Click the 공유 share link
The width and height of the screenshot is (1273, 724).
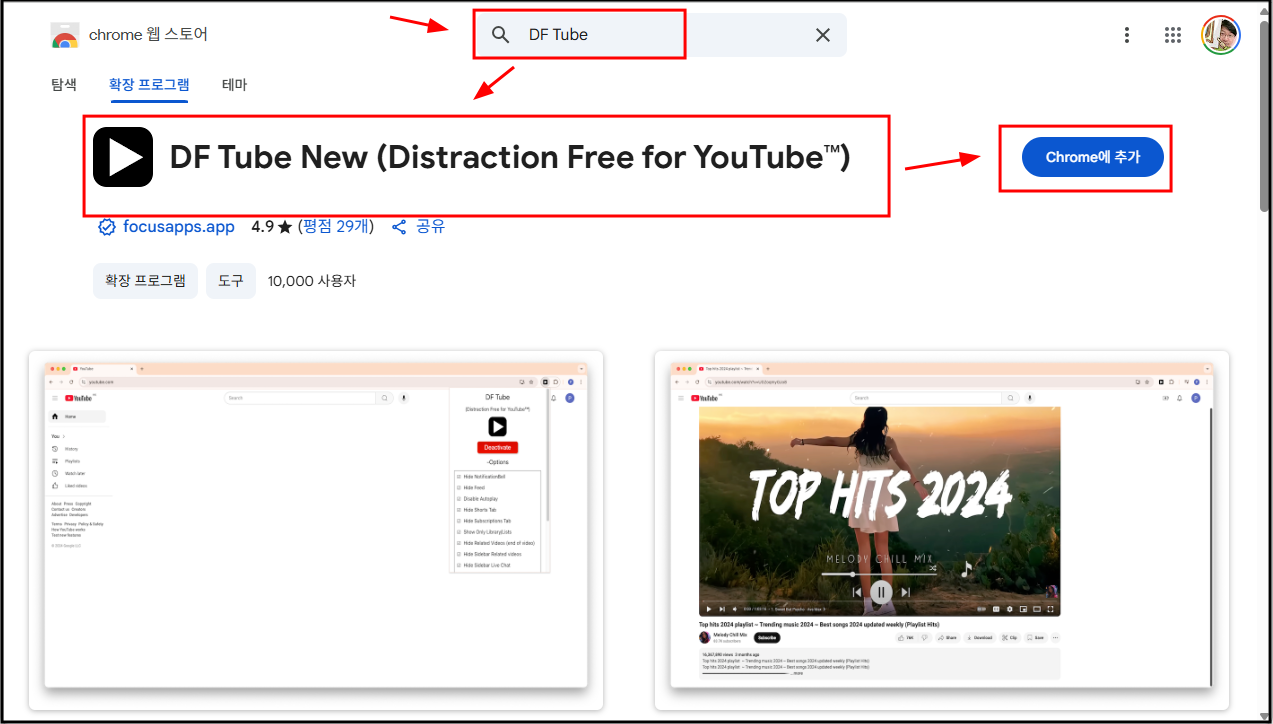tap(430, 227)
